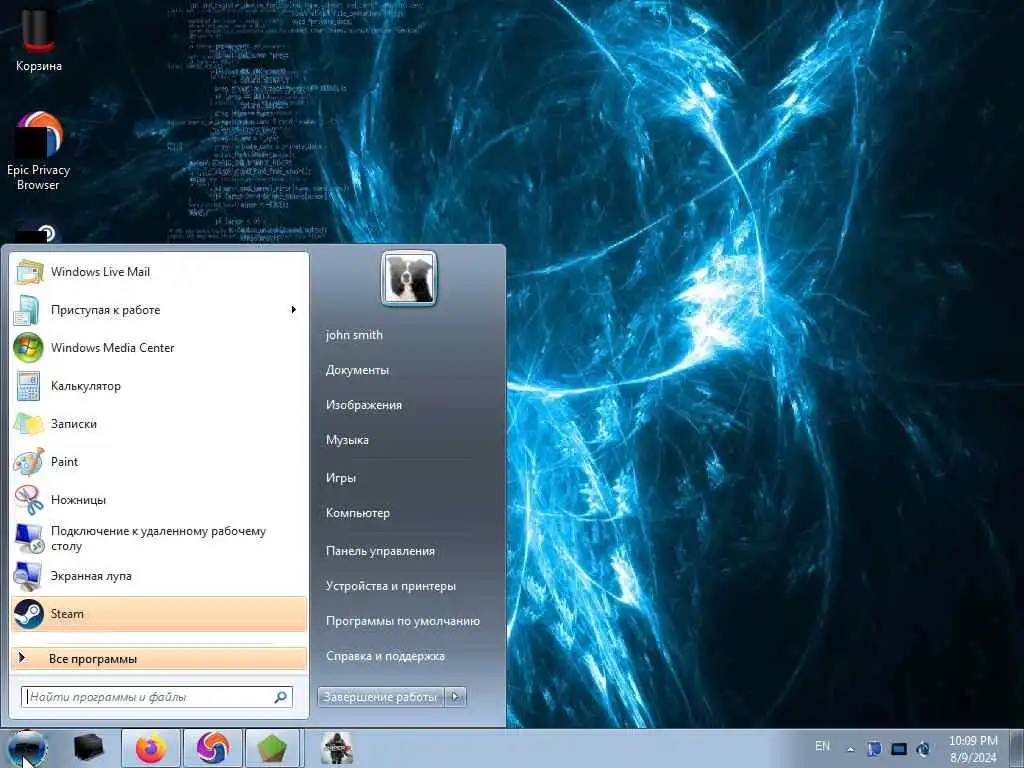The height and width of the screenshot is (768, 1024).
Task: Launch Firefox from the taskbar
Action: 151,748
